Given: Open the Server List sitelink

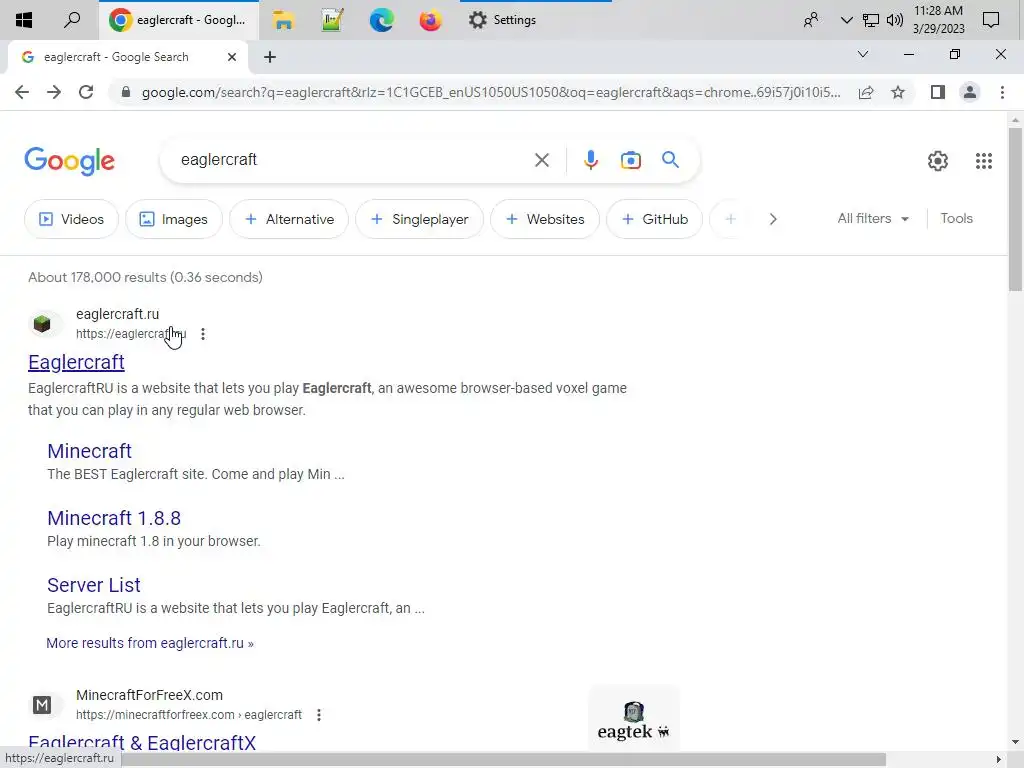Looking at the screenshot, I should 94,585.
